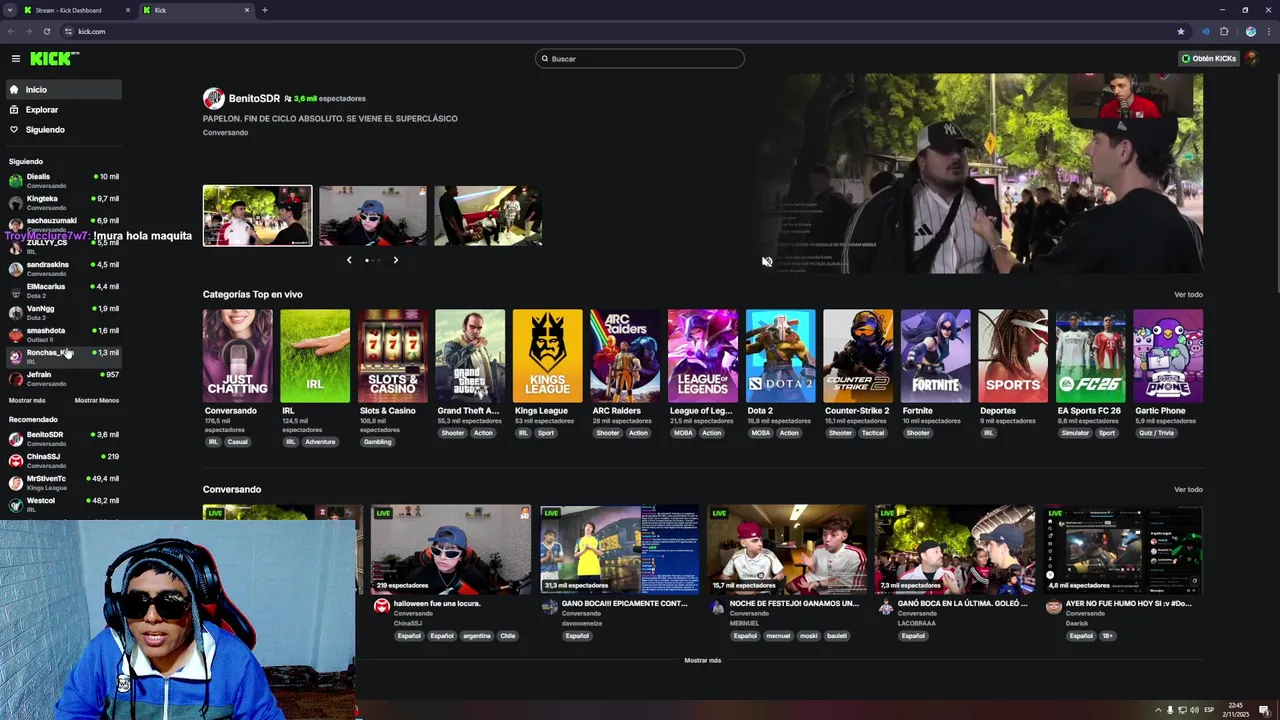Open the NOCHE DE FESTEJO stream by MERNUEL
This screenshot has height=720, width=1280.
pos(787,550)
